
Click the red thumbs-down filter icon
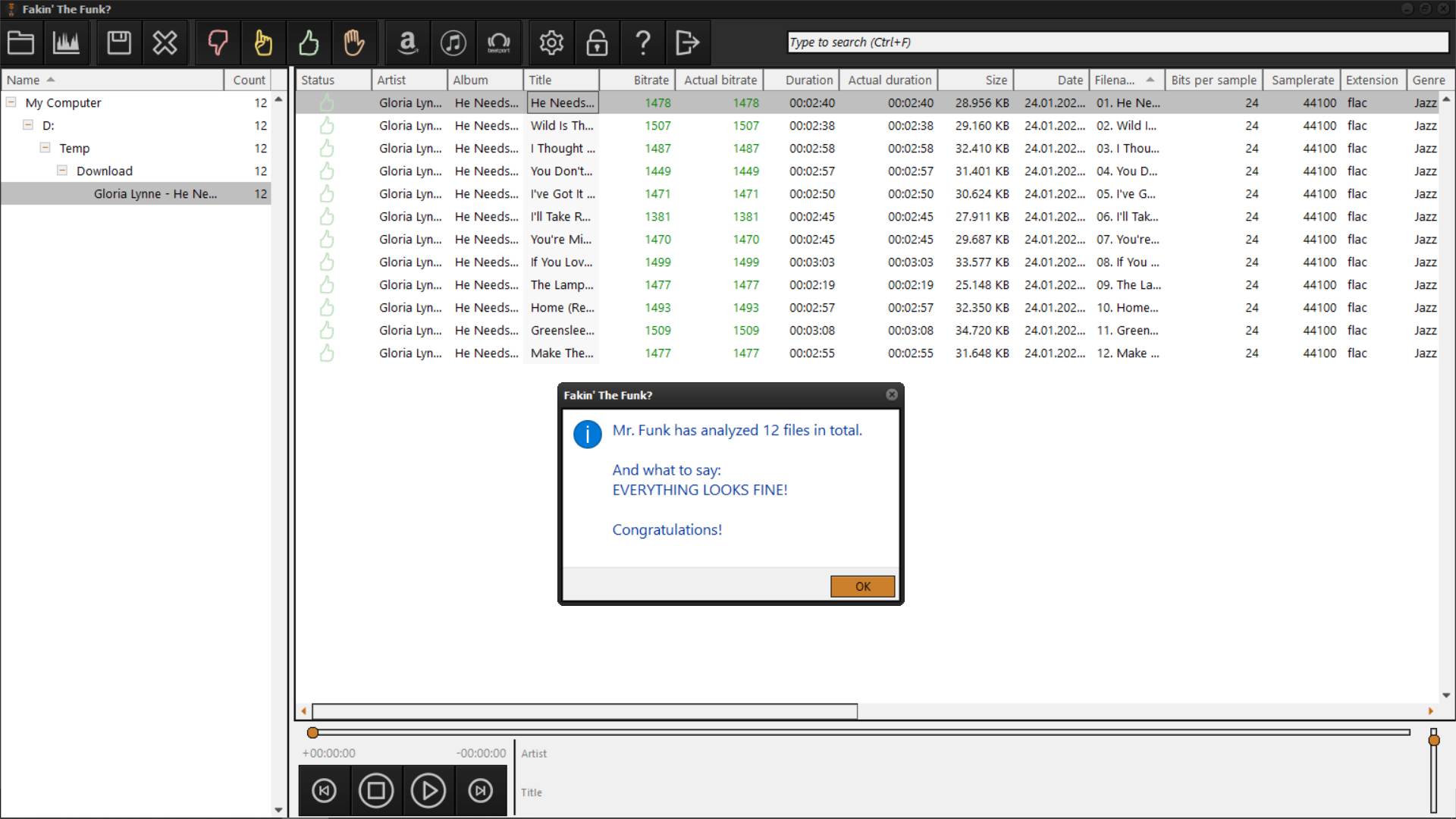tap(218, 42)
